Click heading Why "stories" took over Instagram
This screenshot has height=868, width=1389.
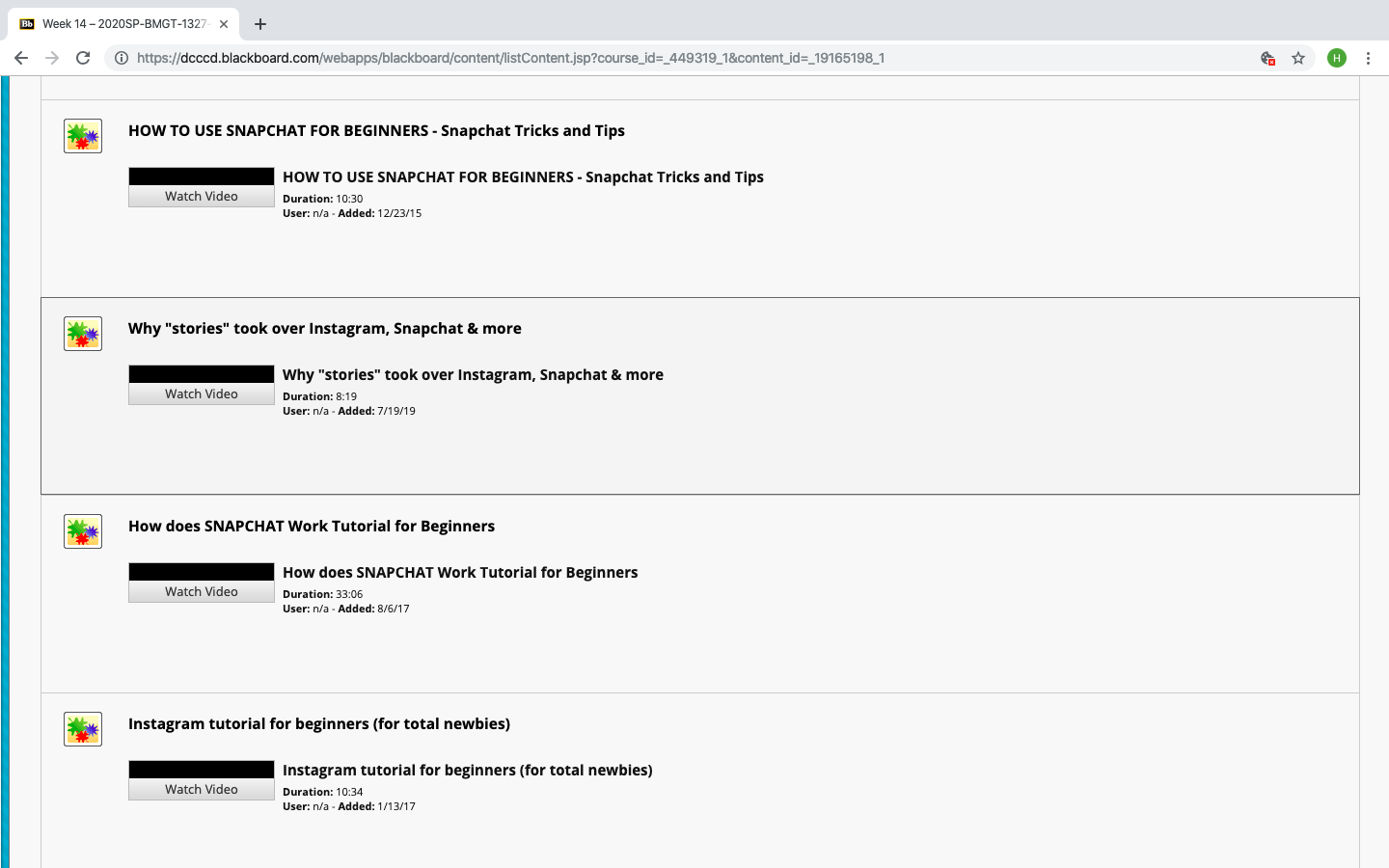point(325,328)
